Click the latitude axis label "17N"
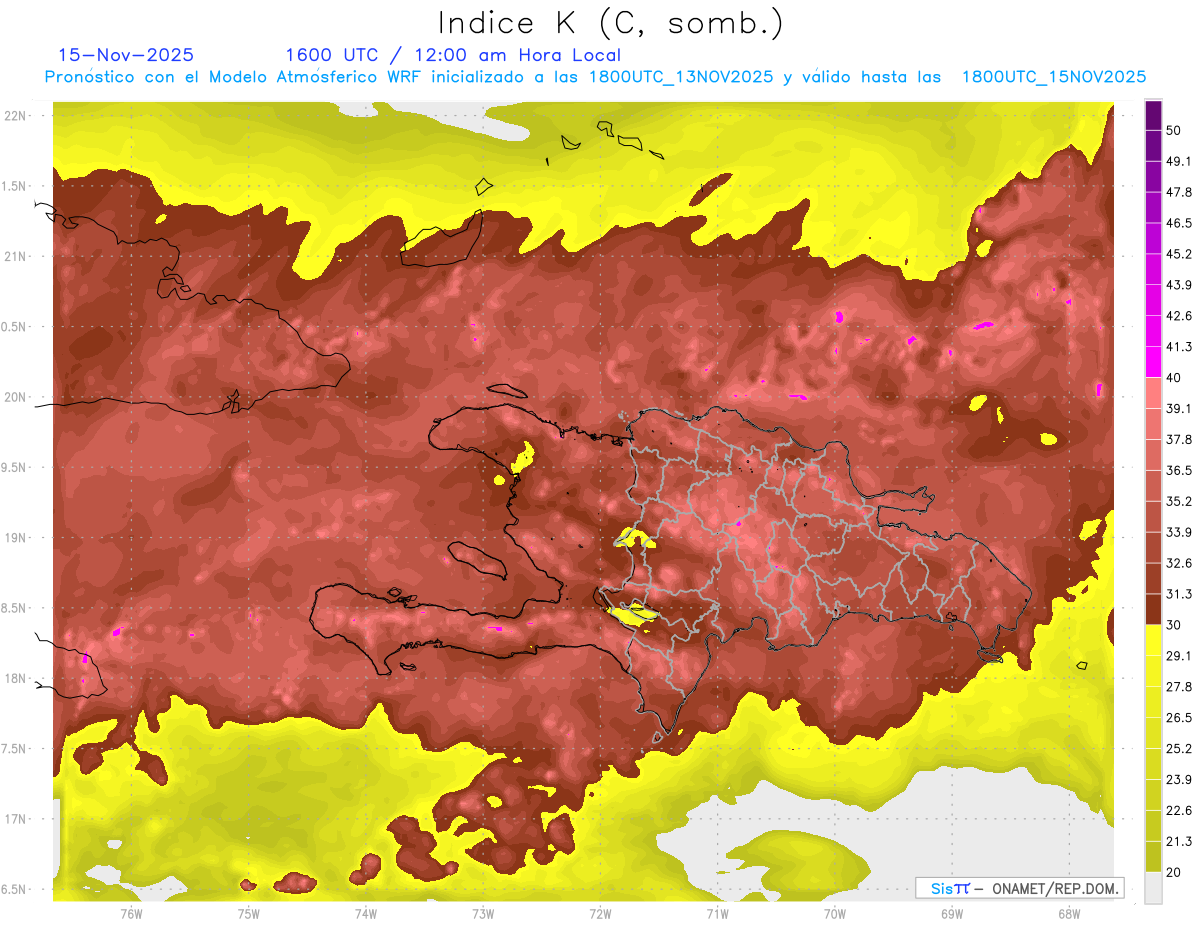 pyautogui.click(x=17, y=820)
